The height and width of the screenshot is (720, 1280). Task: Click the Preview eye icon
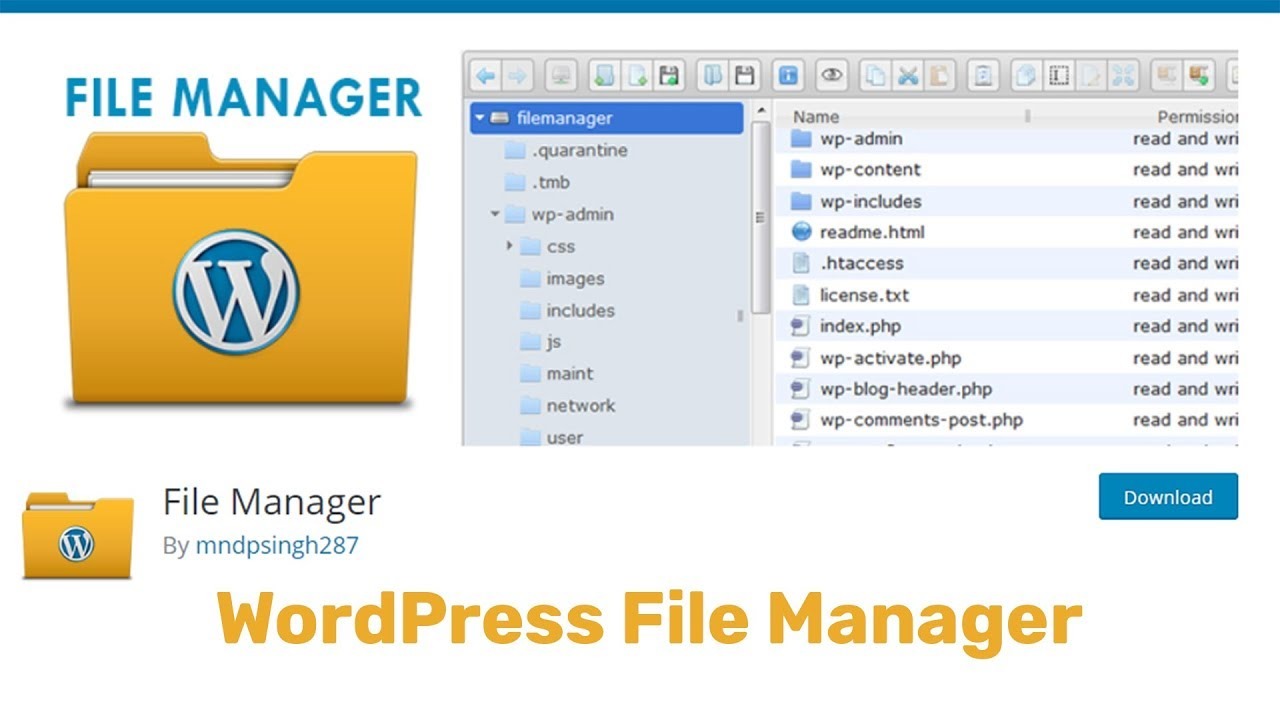coord(831,73)
